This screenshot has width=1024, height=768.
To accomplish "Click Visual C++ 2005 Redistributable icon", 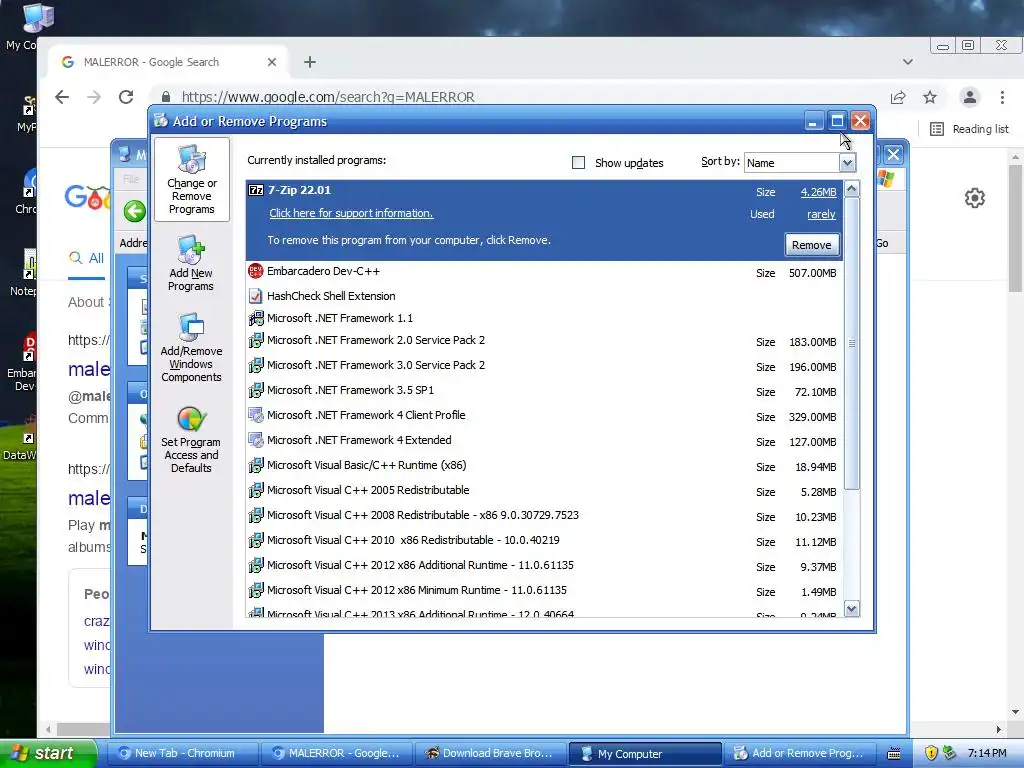I will (x=256, y=490).
